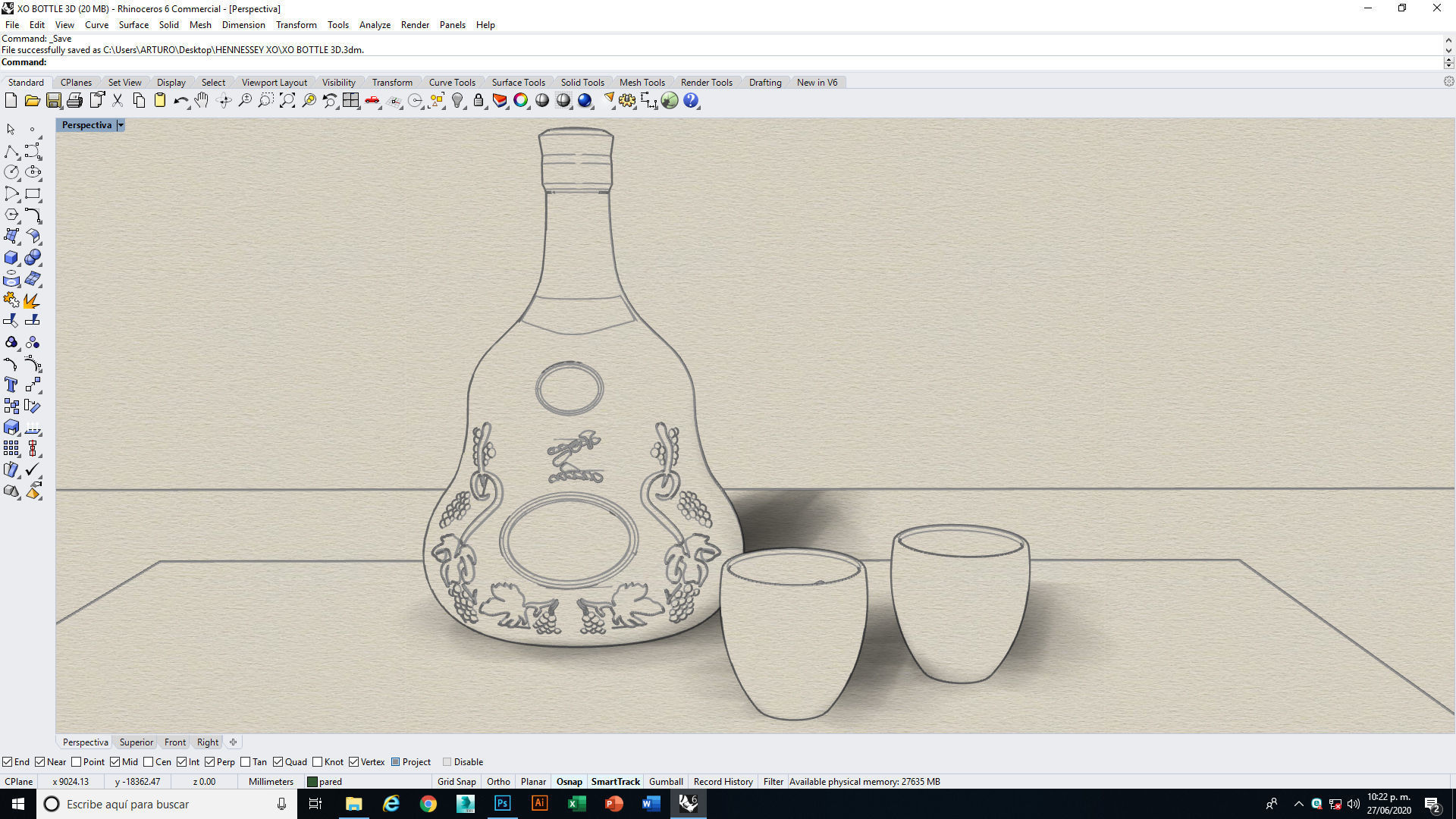This screenshot has height=819, width=1456.
Task: Switch to the Render Tools toolbar tab
Action: pyautogui.click(x=706, y=83)
